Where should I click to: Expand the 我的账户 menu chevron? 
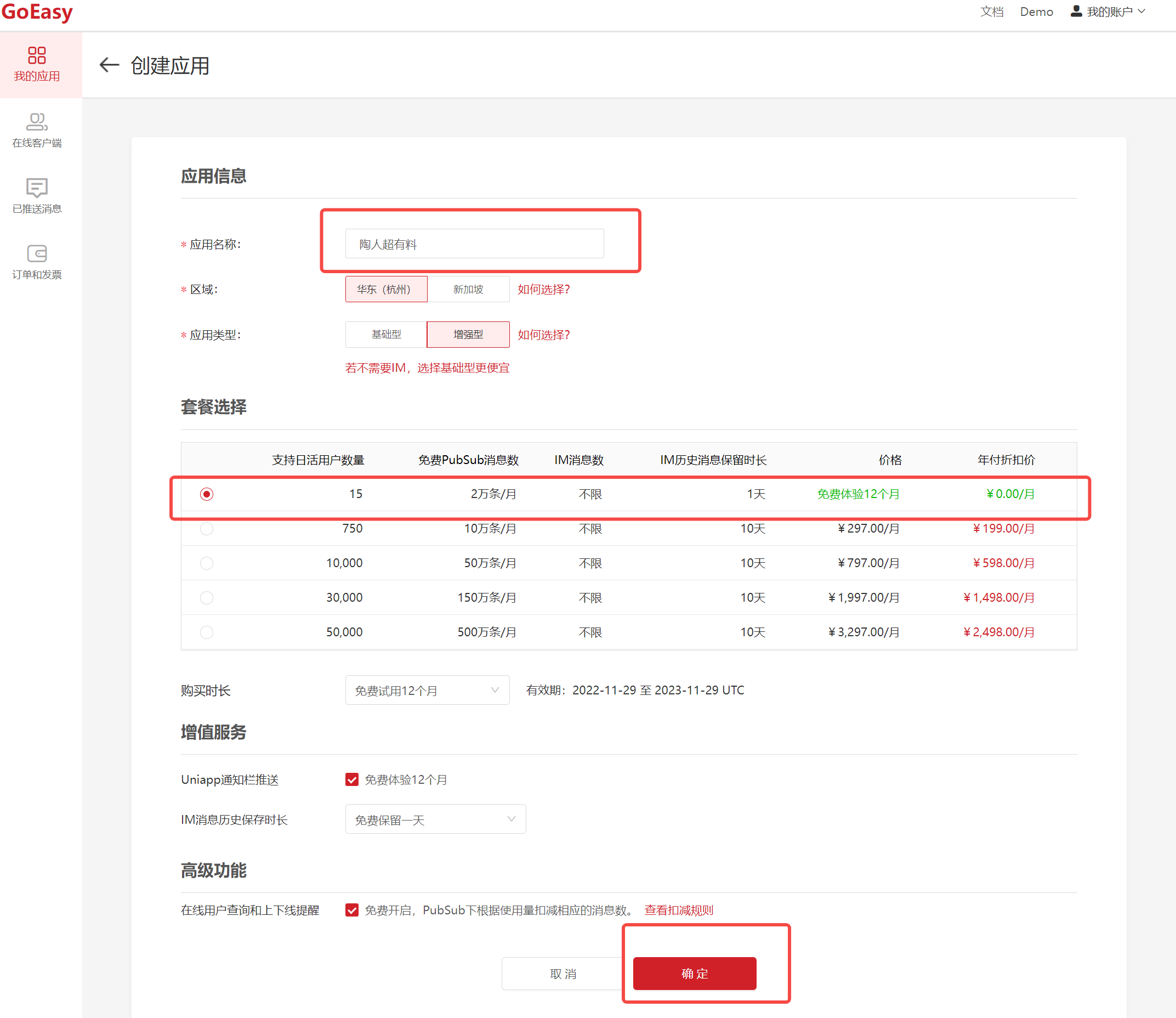click(x=1142, y=12)
